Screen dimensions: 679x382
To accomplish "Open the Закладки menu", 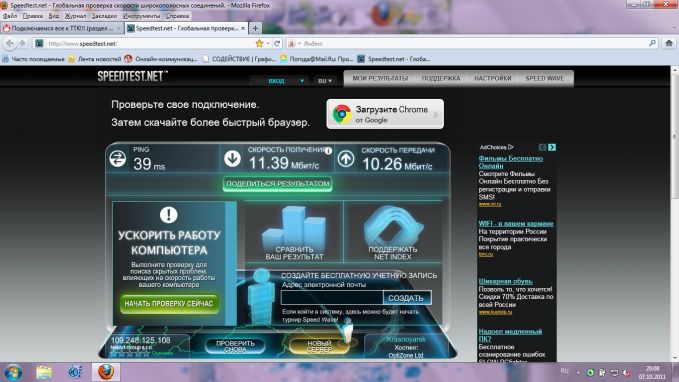I will click(x=104, y=16).
